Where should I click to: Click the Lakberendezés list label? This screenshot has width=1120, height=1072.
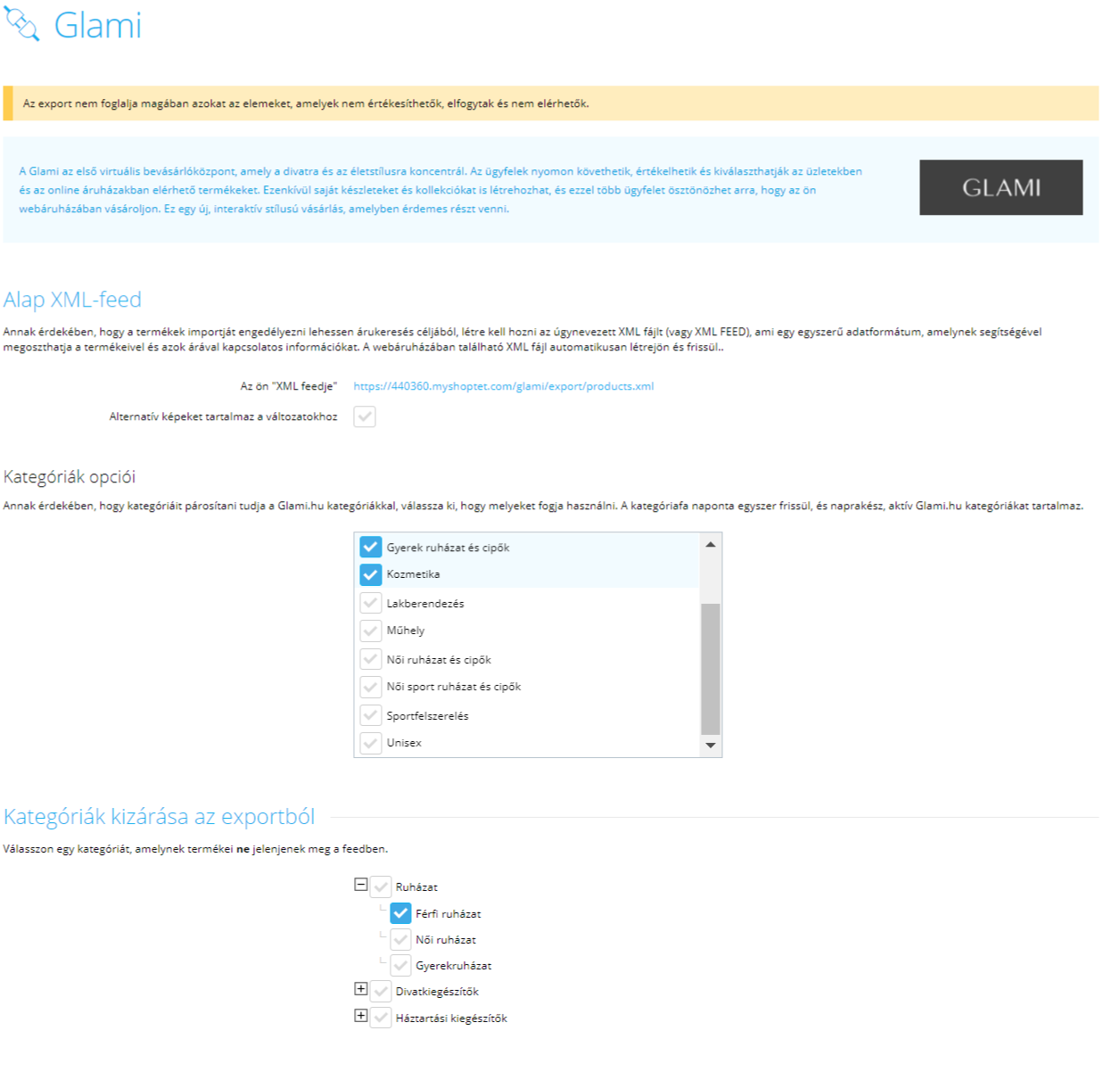click(425, 604)
